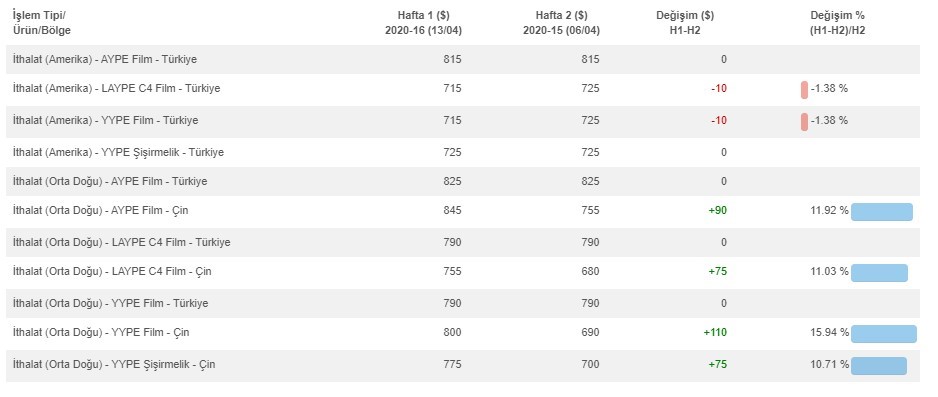Click the blue bar next to 15.94 %
This screenshot has width=938, height=397.
coord(884,334)
